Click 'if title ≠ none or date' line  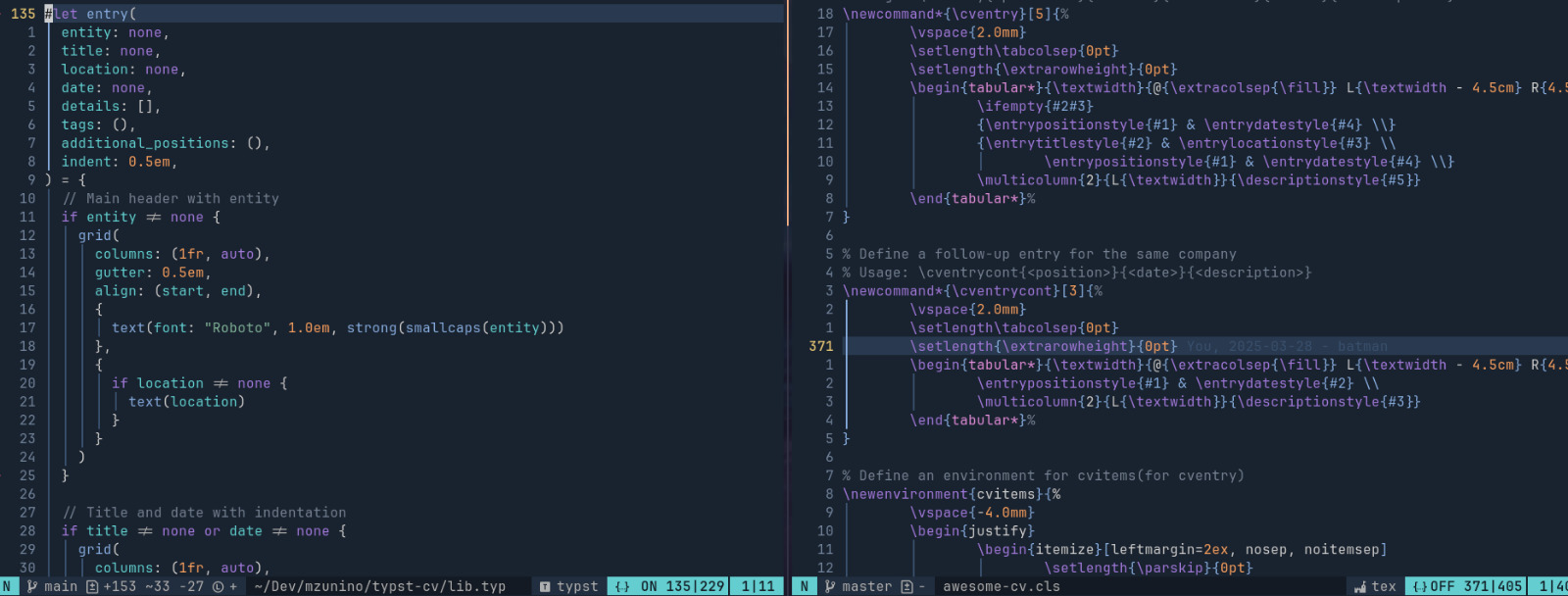coord(204,531)
